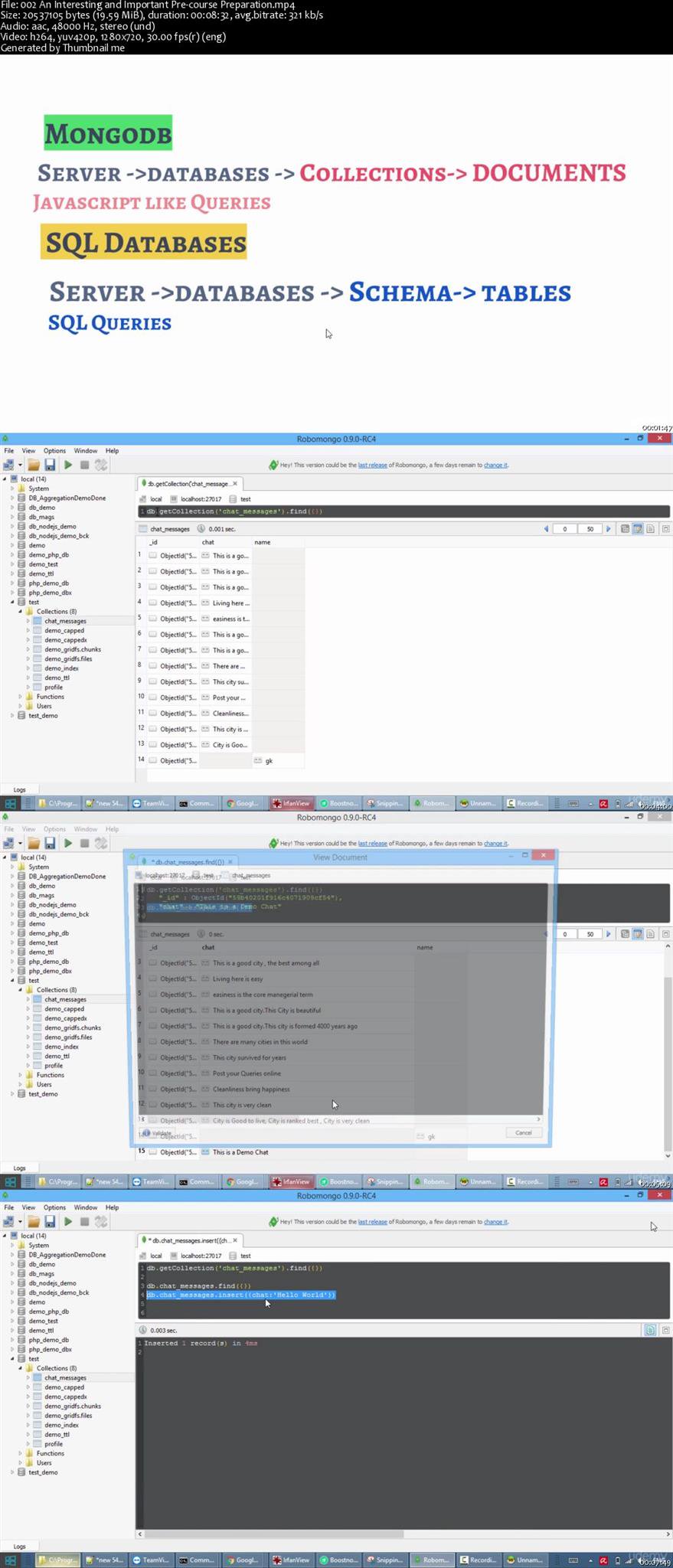673x1568 pixels.
Task: Close the insert-query tab with its X icon
Action: click(235, 1240)
